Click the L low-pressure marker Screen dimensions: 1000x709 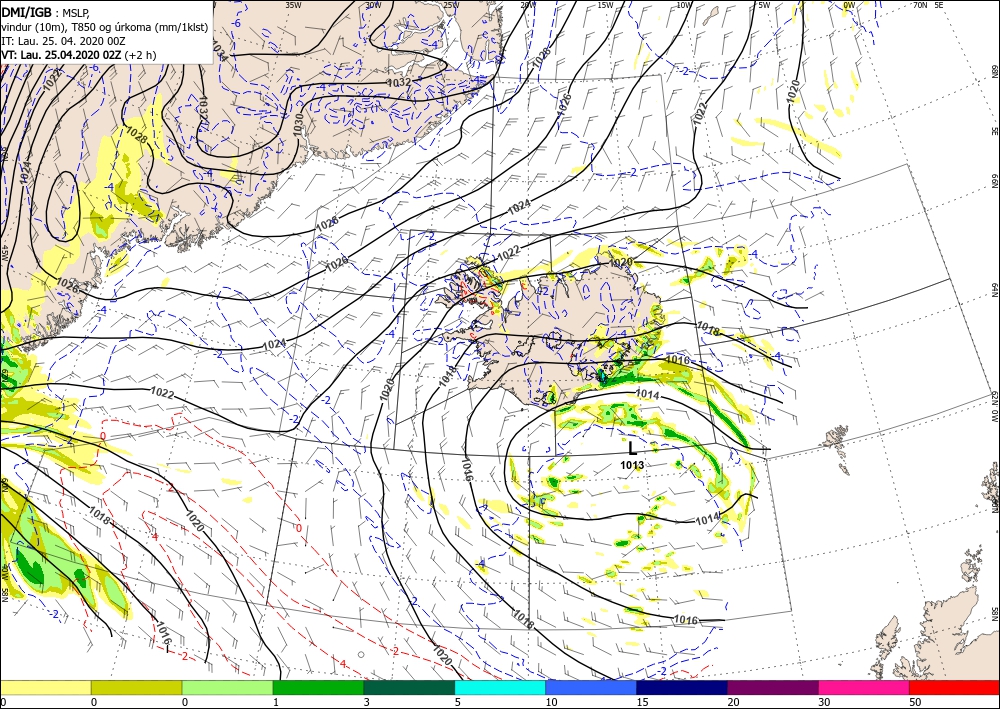point(633,448)
